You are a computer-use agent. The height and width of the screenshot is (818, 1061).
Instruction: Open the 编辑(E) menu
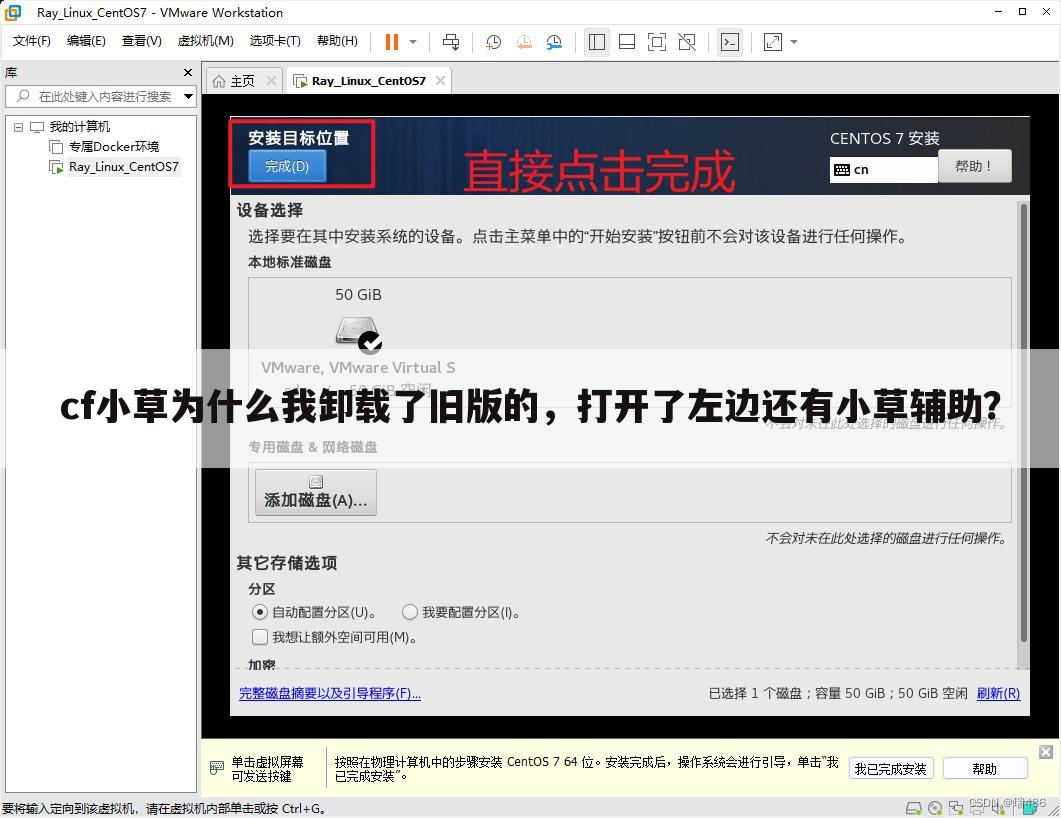(86, 41)
